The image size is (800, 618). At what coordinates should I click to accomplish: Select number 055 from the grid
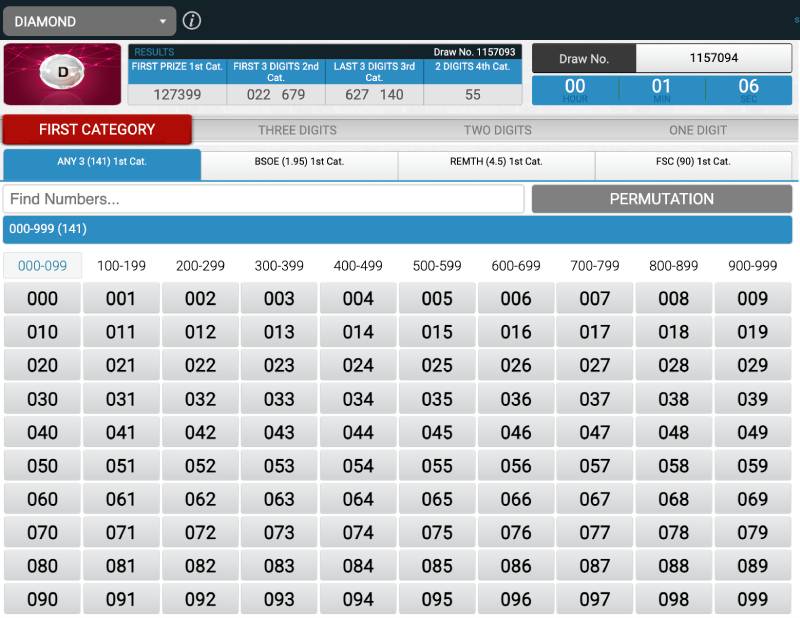(437, 465)
